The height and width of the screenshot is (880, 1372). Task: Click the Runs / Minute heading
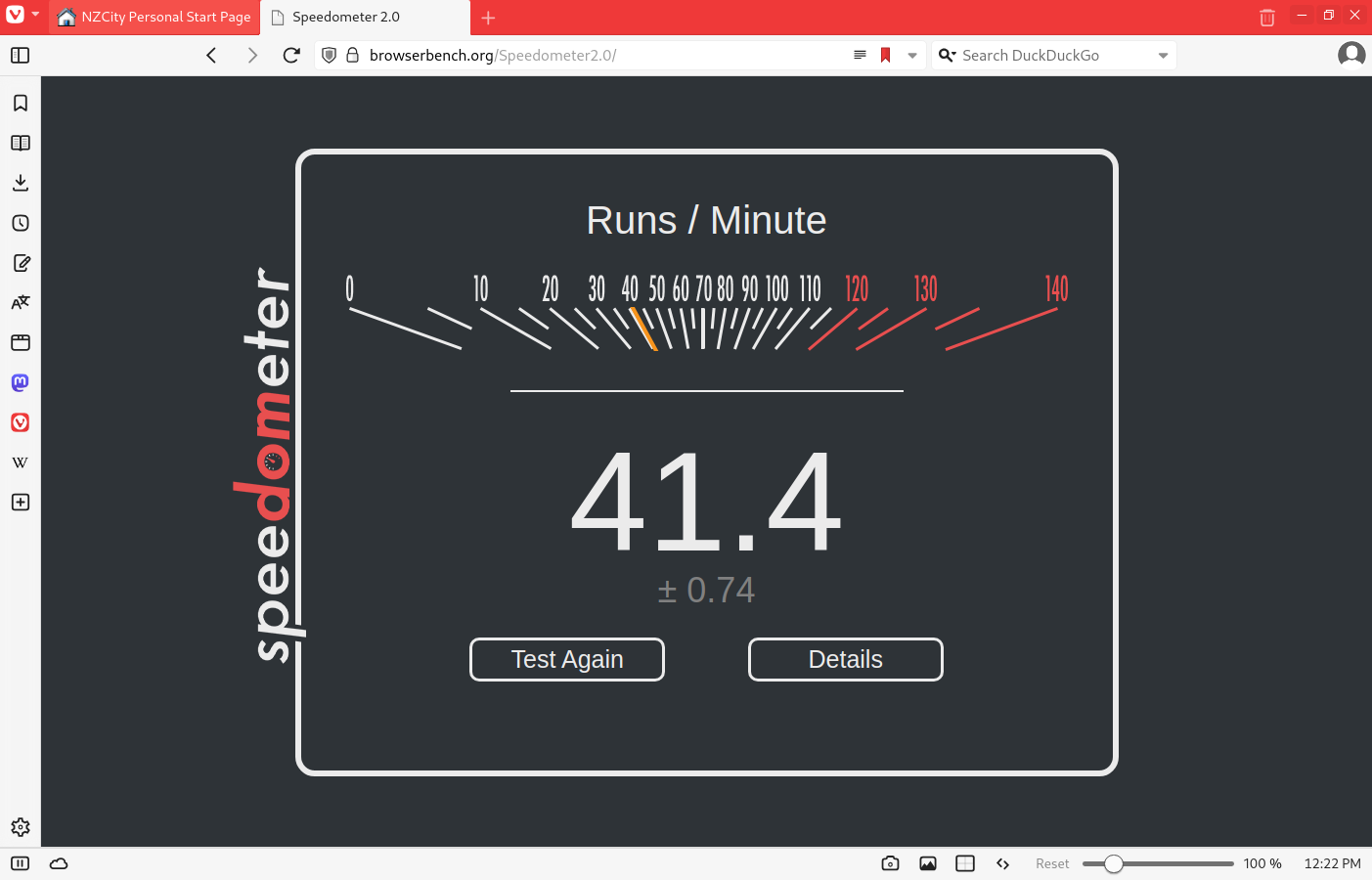[706, 220]
